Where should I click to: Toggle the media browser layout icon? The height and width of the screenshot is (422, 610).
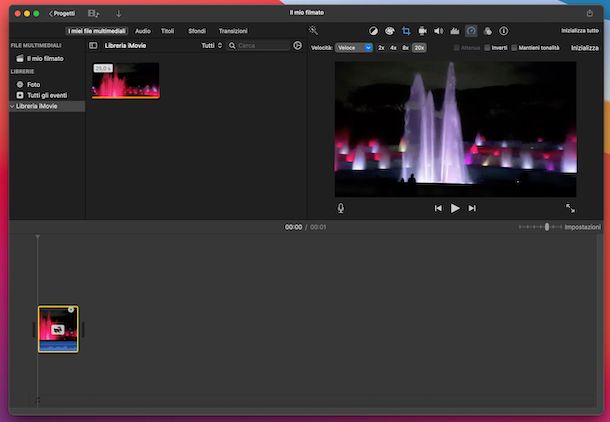click(x=93, y=14)
